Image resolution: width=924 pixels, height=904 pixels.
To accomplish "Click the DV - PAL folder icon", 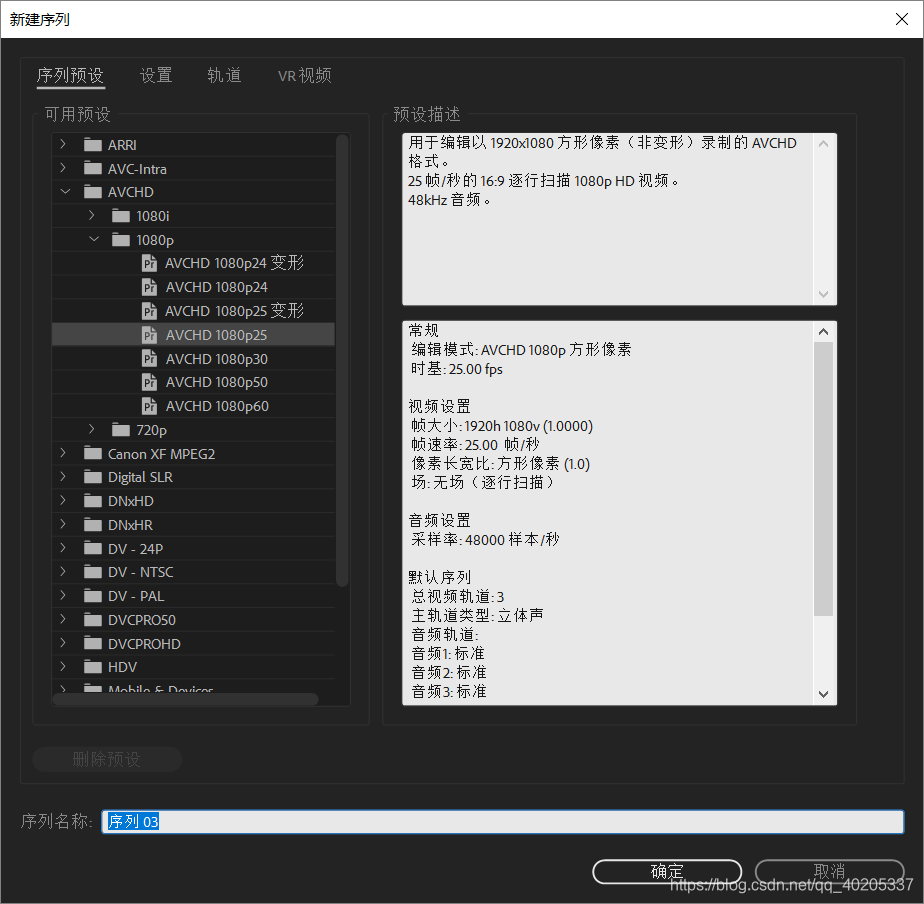I will [x=93, y=596].
